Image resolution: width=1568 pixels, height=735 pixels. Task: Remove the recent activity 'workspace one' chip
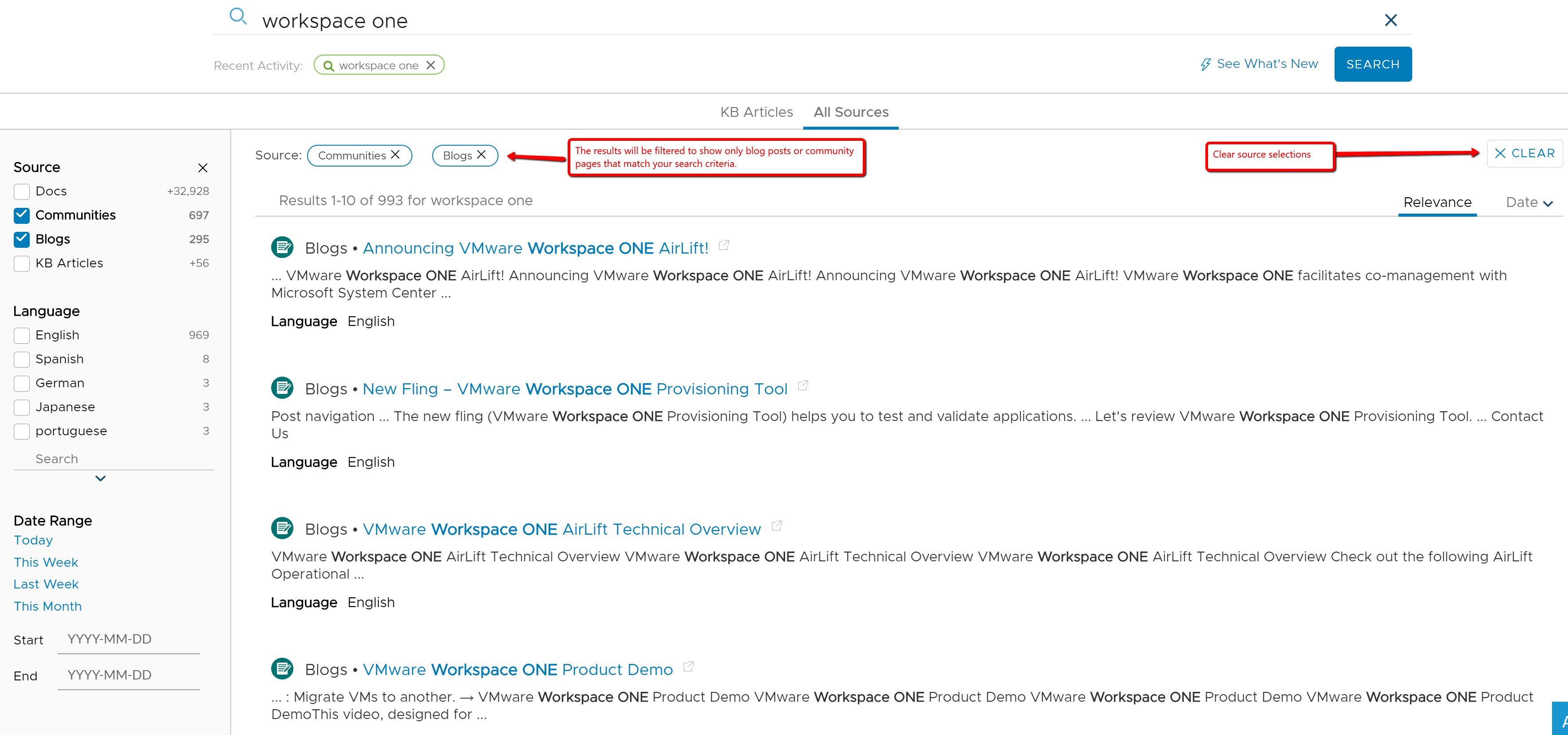pyautogui.click(x=431, y=65)
